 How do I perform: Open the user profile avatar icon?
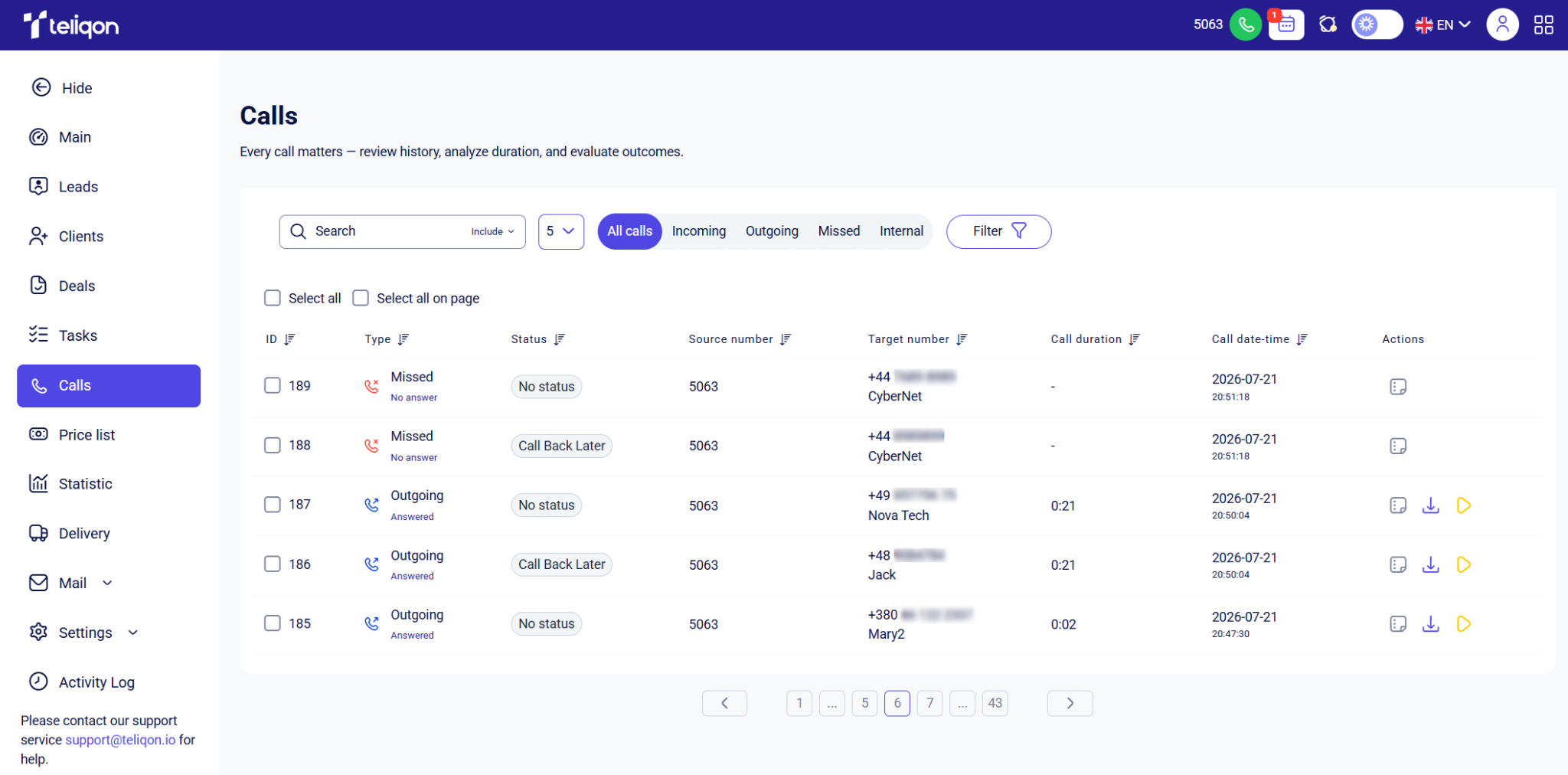(x=1502, y=25)
